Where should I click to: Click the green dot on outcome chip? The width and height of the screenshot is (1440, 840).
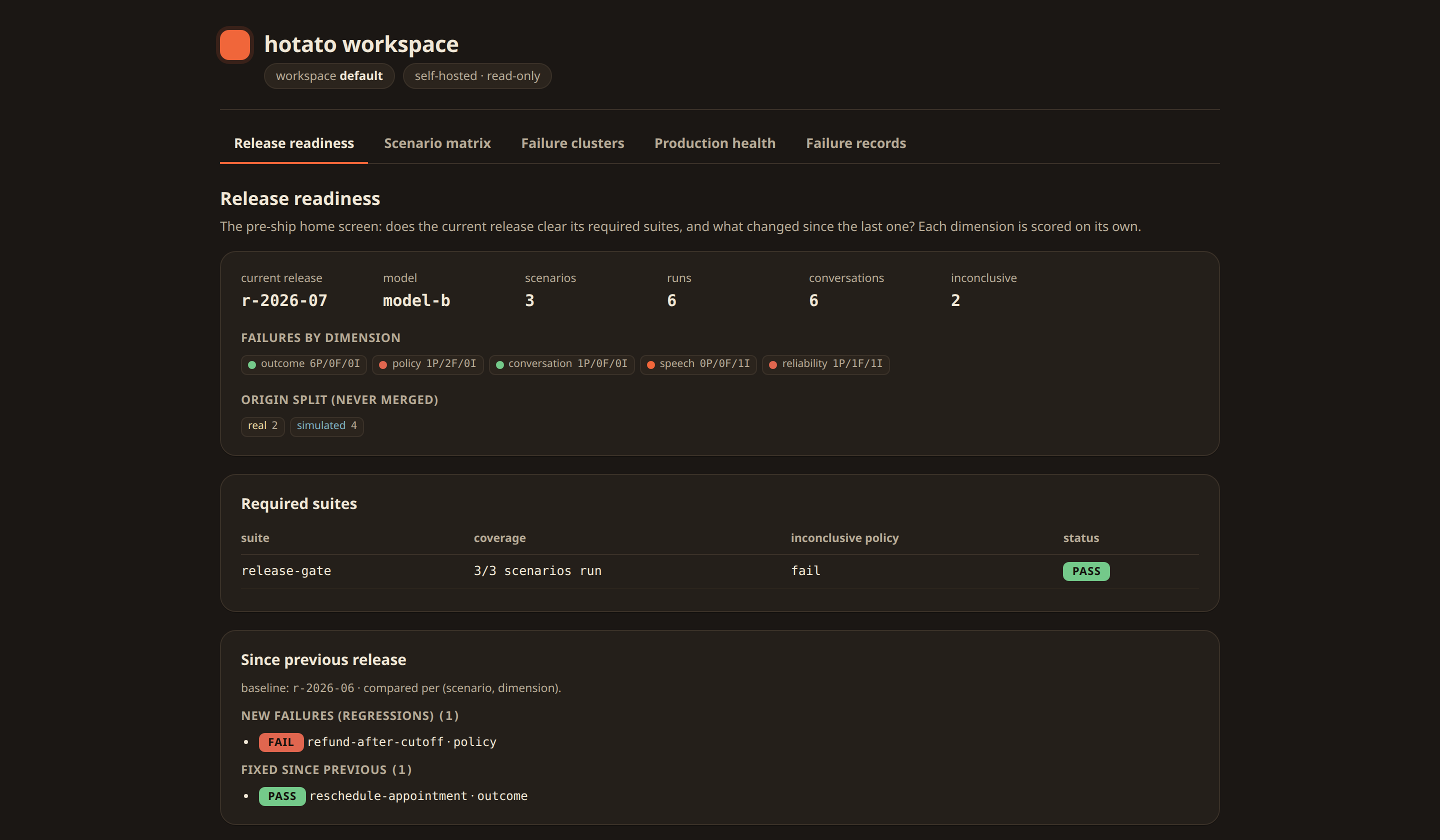252,365
